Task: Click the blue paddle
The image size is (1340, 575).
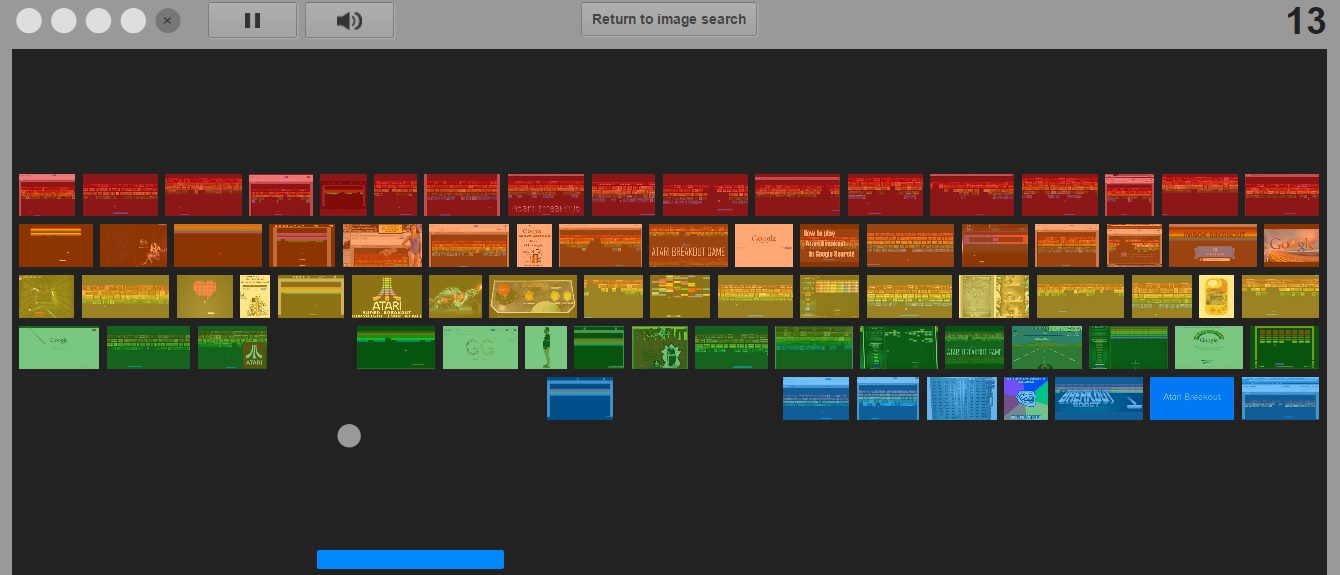Action: point(410,559)
